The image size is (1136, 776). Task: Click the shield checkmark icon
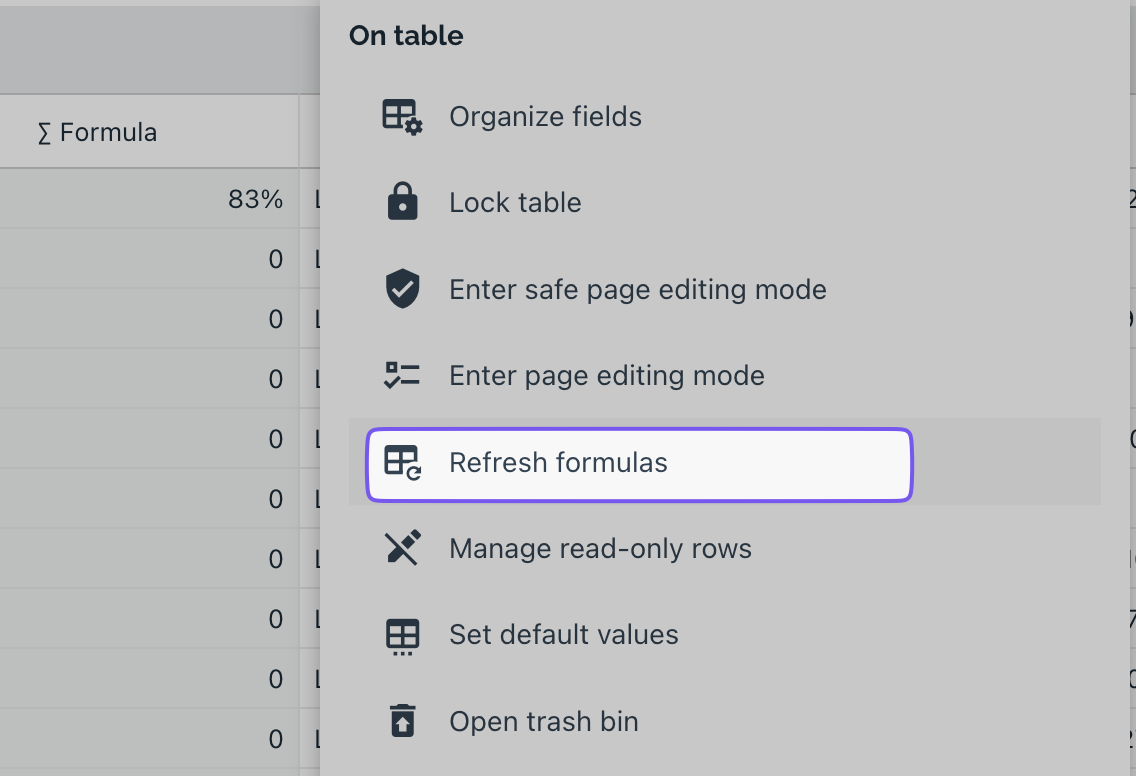point(402,288)
